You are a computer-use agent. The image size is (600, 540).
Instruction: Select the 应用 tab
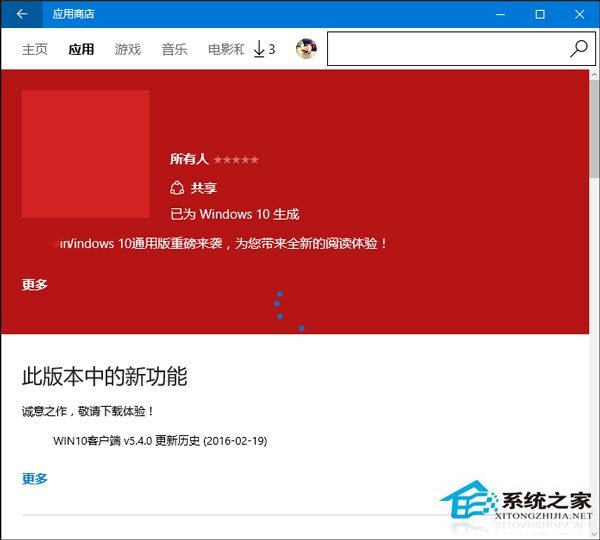click(81, 49)
